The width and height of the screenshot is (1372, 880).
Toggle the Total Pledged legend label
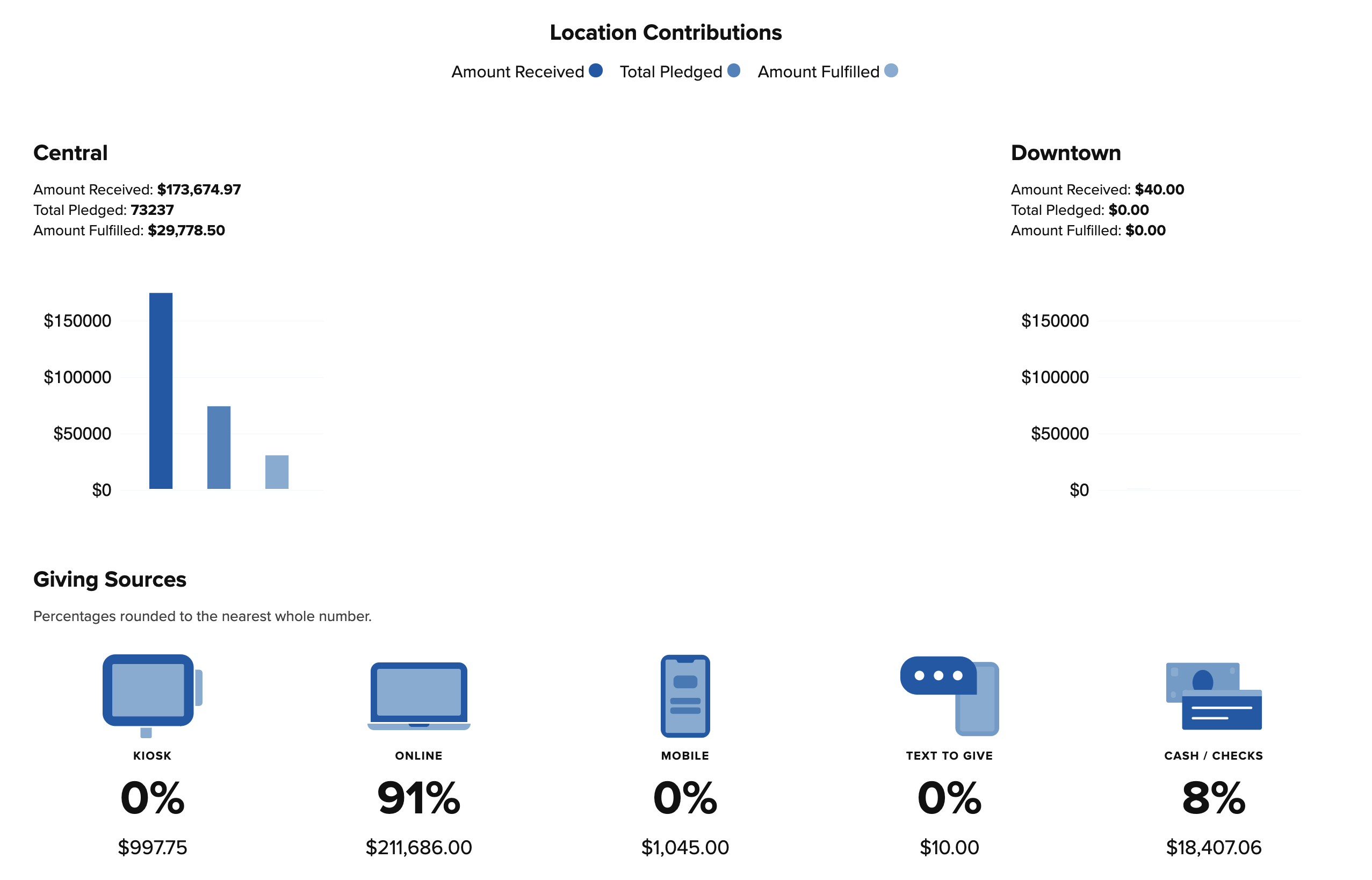click(671, 72)
